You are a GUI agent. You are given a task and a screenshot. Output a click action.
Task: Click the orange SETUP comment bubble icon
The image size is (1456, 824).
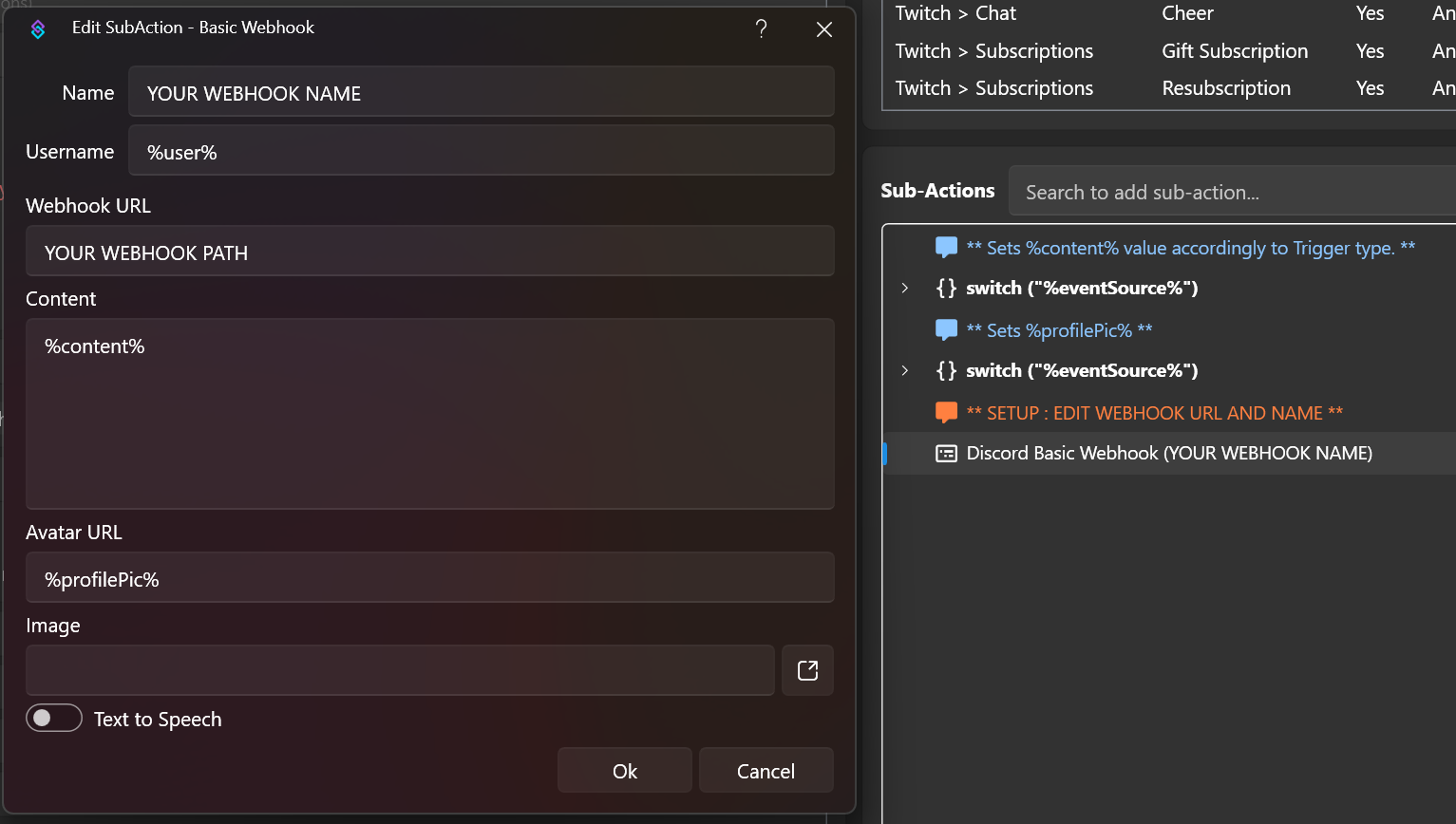click(x=946, y=412)
